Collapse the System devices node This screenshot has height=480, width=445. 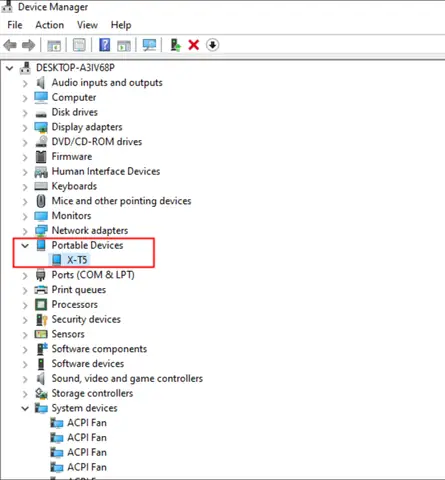click(x=25, y=409)
